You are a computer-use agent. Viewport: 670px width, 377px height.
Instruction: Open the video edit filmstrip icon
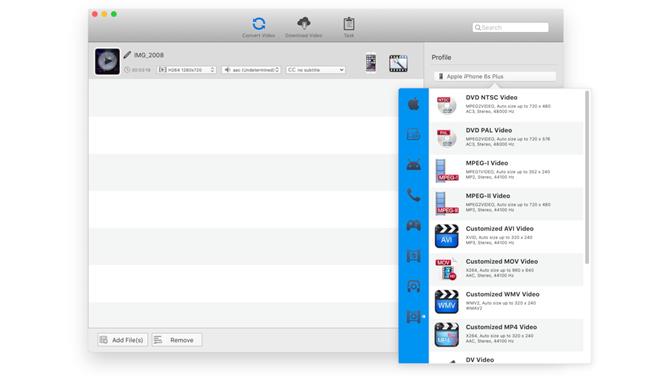[398, 63]
